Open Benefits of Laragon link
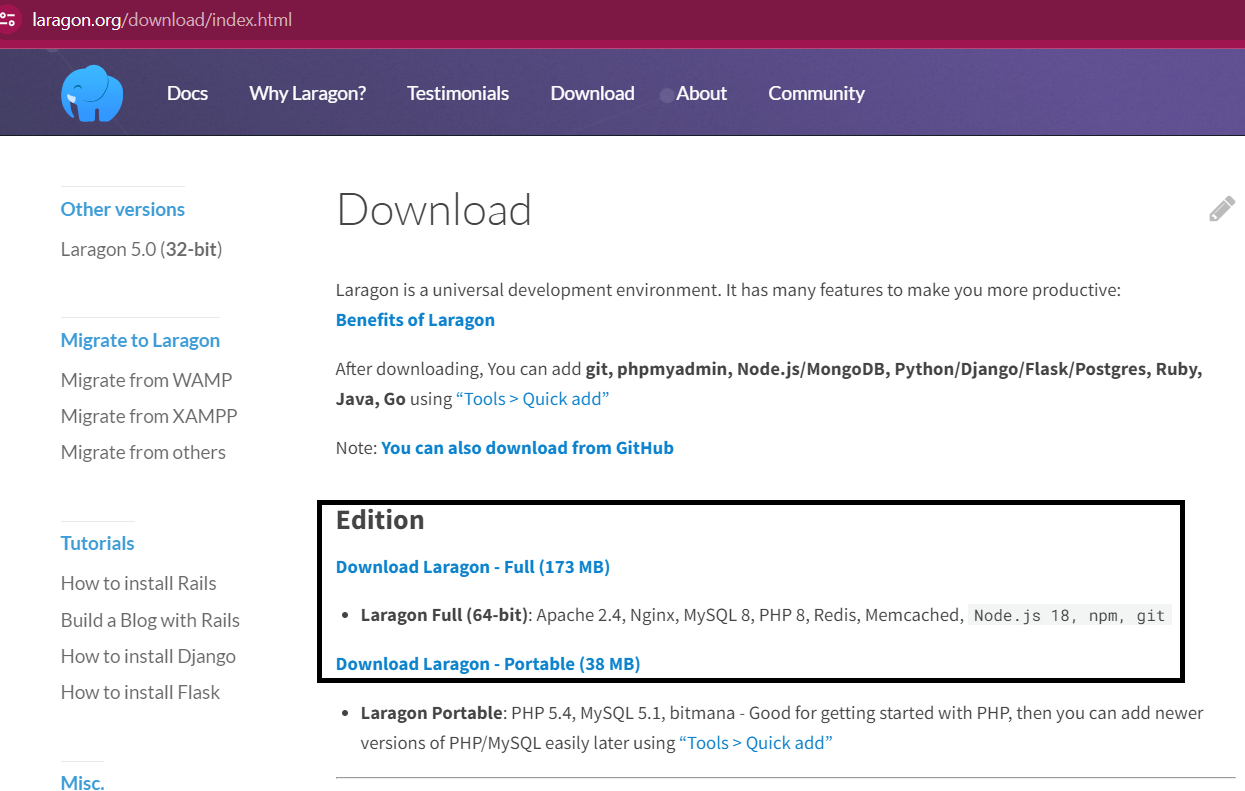Viewport: 1245px width, 791px height. tap(415, 320)
